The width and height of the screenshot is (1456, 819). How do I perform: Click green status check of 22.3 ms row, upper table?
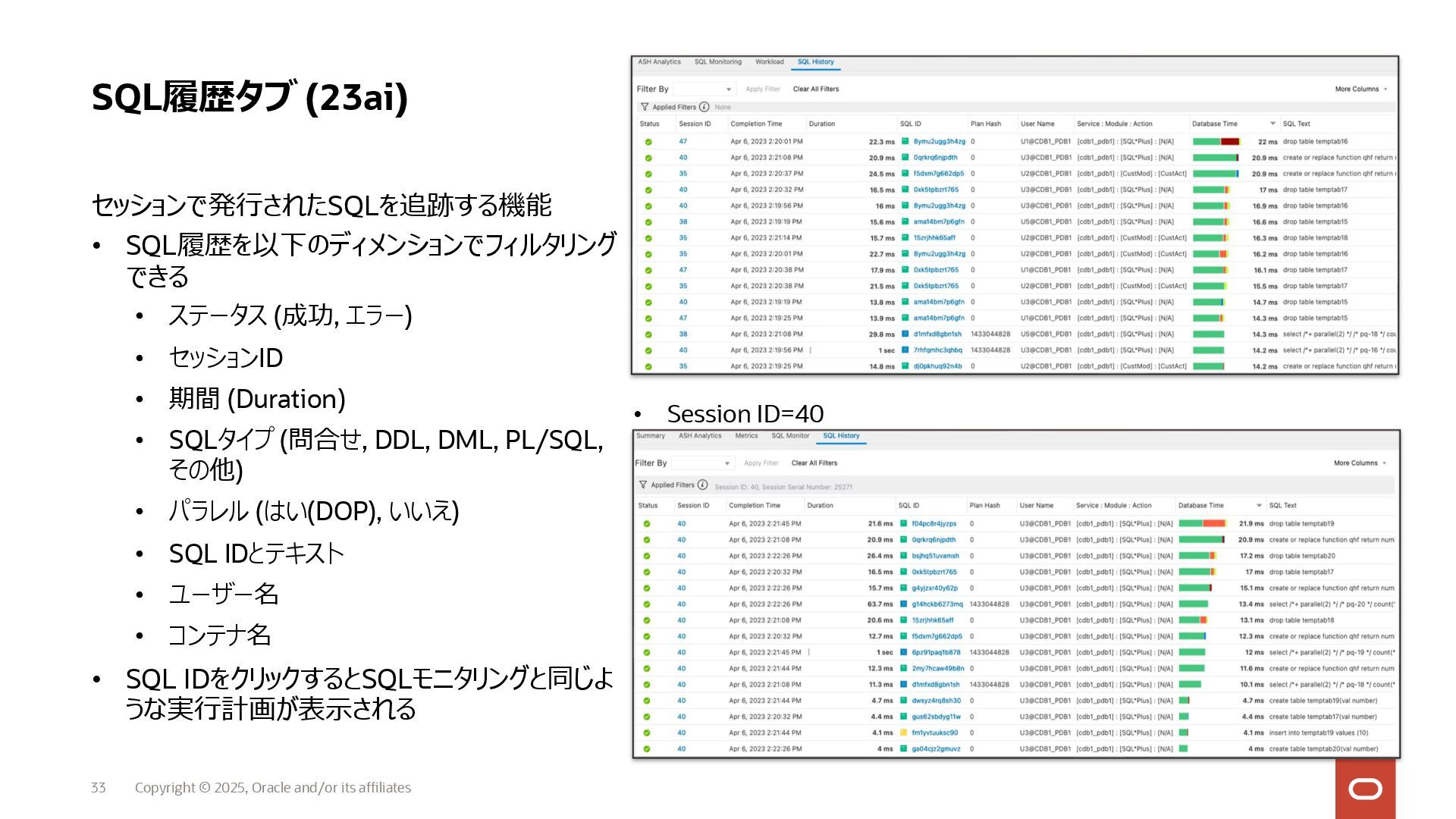tap(648, 142)
